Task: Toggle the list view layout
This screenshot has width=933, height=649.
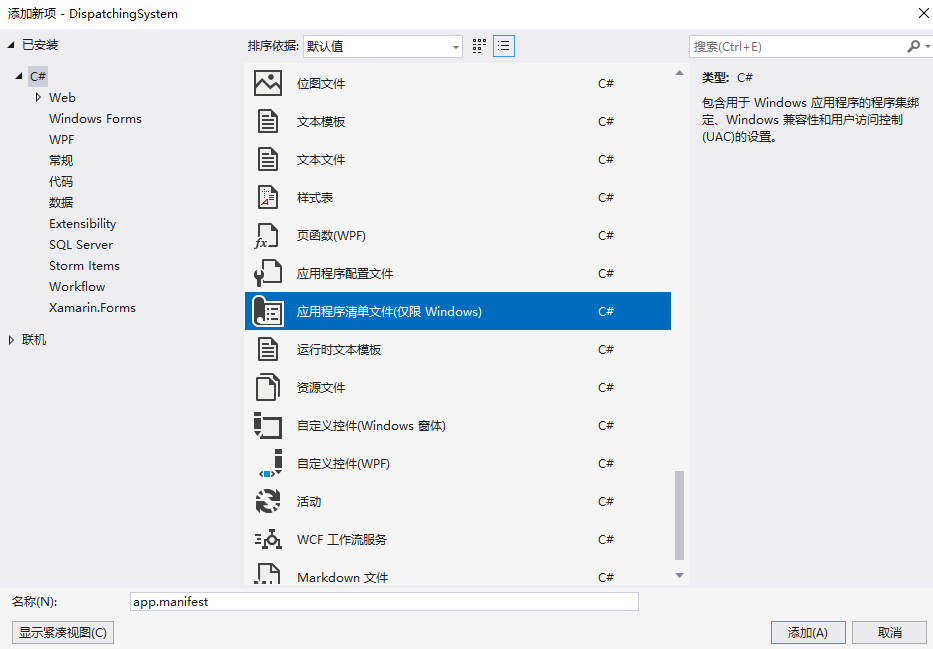Action: [504, 45]
